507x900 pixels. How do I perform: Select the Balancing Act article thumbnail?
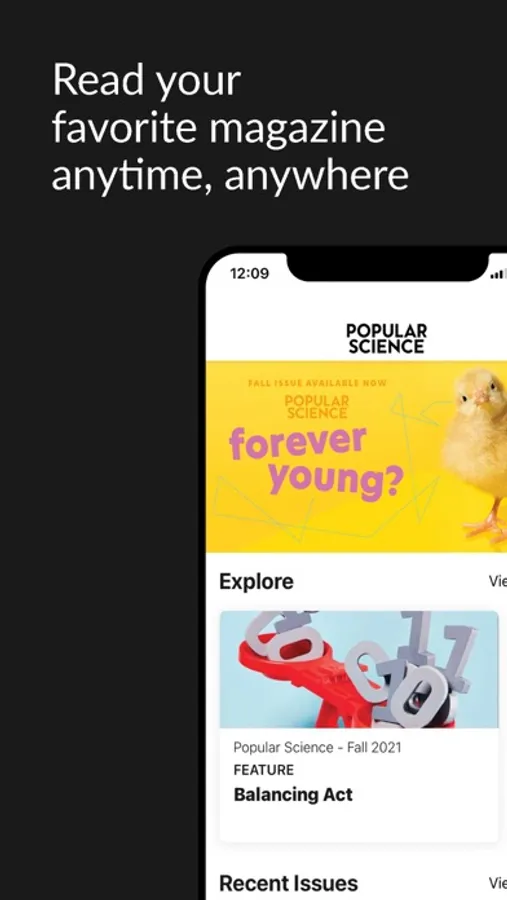[359, 669]
